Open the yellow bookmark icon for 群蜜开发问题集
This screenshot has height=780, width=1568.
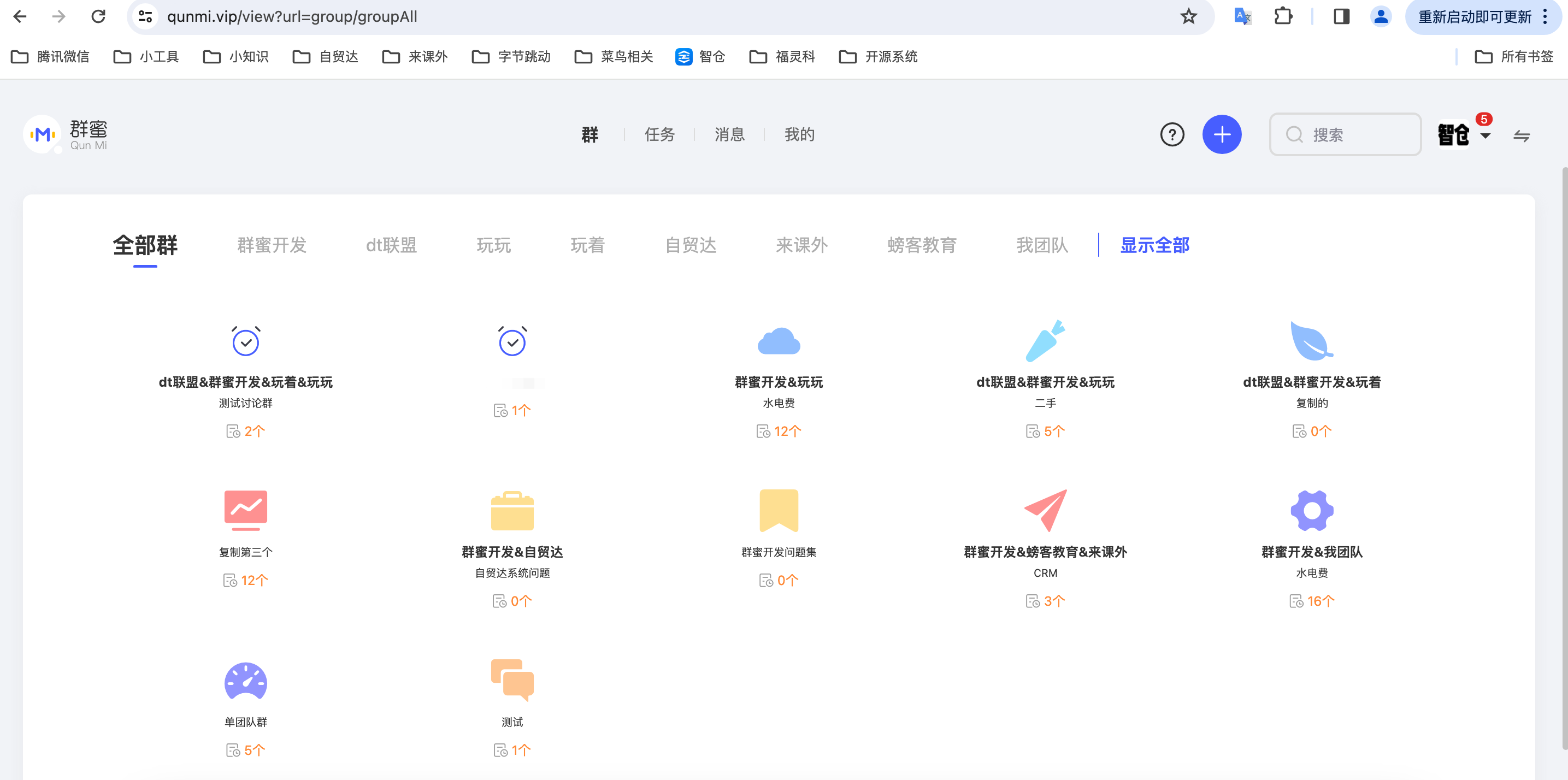(x=779, y=511)
